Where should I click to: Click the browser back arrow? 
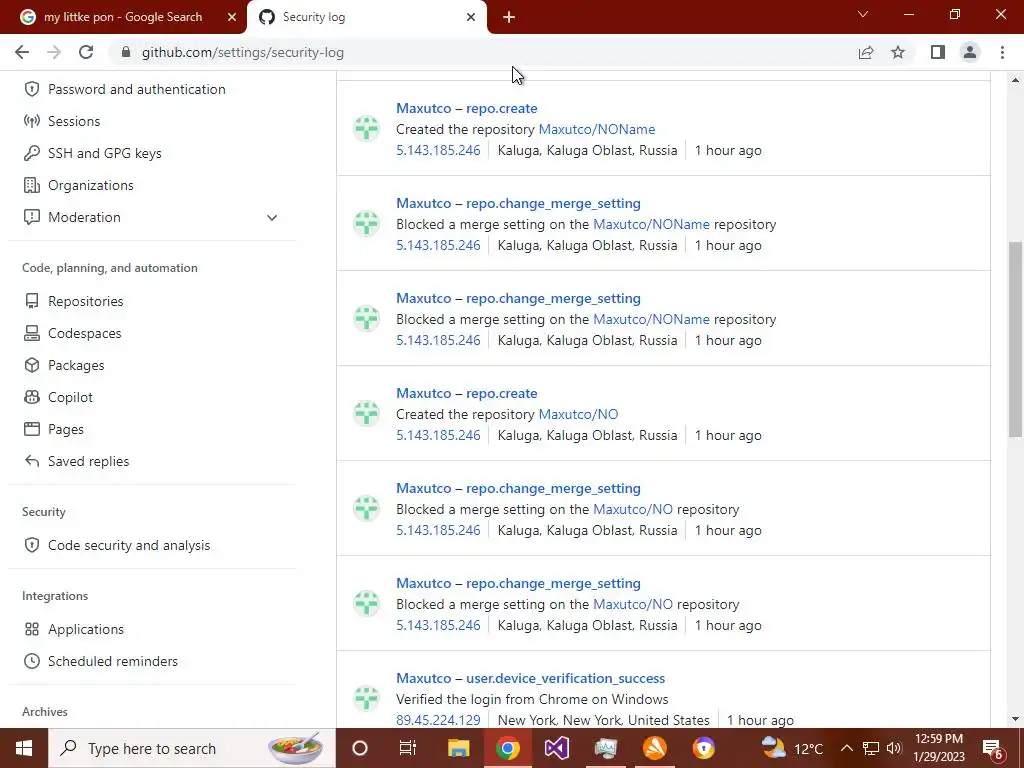(22, 52)
